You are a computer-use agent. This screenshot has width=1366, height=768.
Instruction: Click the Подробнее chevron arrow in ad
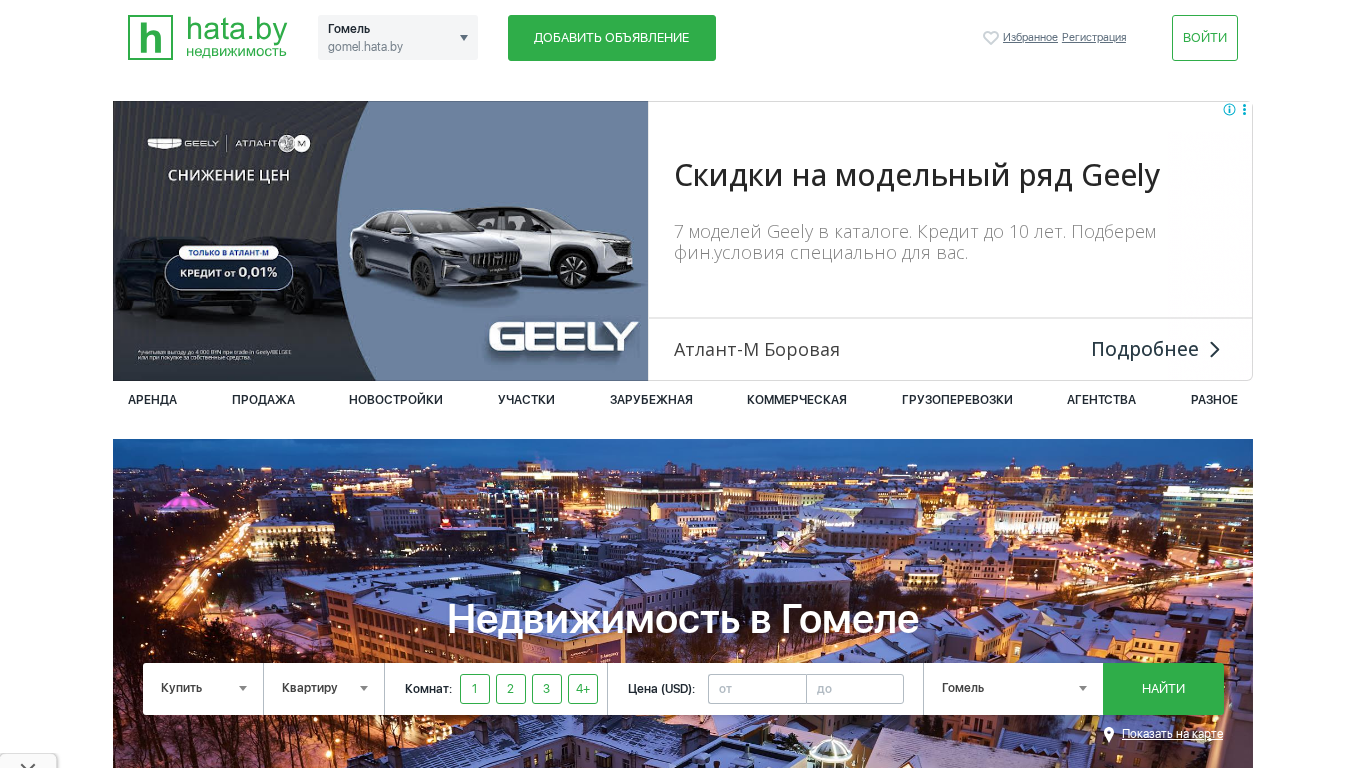pos(1215,349)
